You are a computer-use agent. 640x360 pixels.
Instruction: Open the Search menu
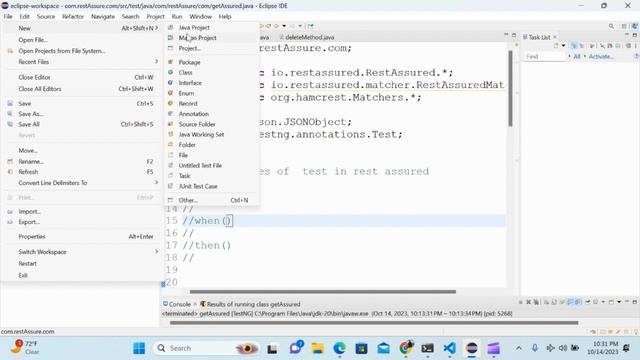130,16
